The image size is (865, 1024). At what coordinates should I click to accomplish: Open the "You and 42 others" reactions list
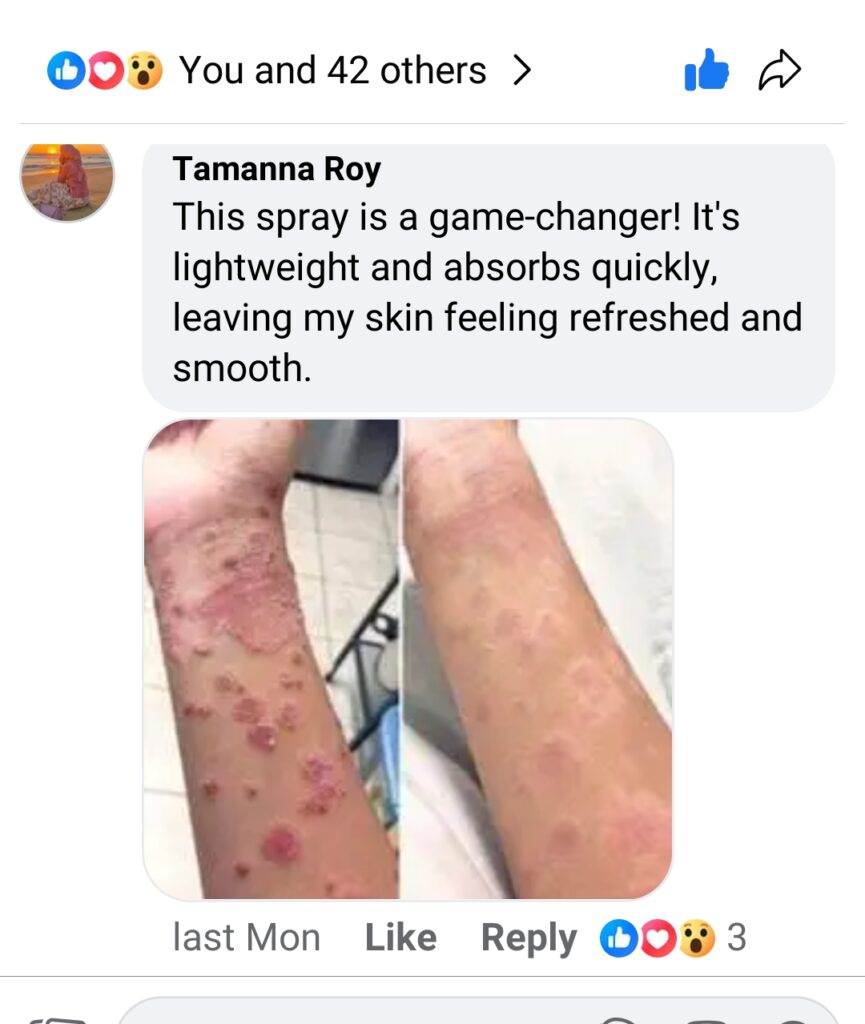click(332, 71)
